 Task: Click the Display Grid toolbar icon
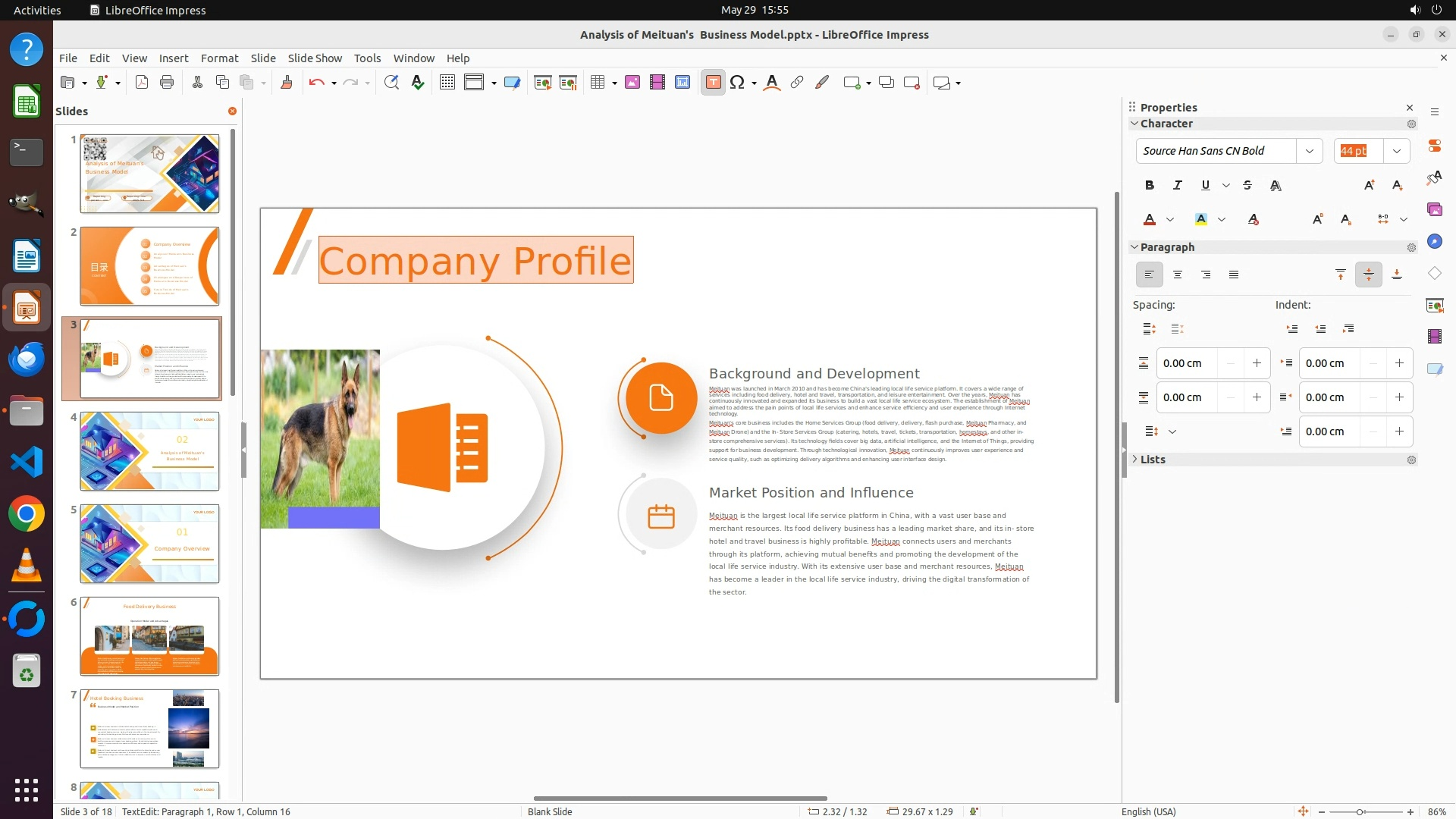[x=447, y=83]
